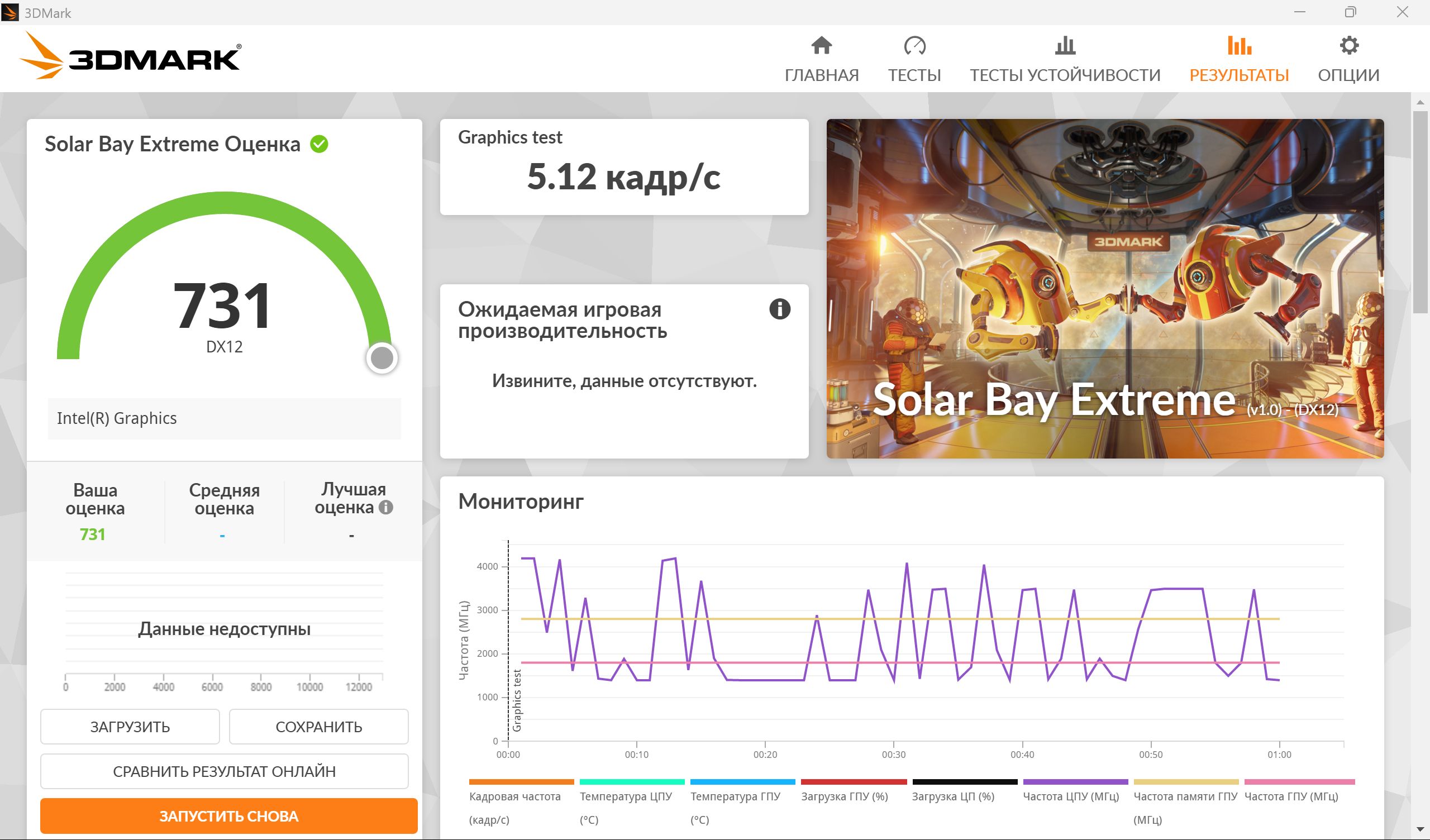Click the ЗАГРУЗИТЬ button
Screen dimensions: 1430x840
point(130,727)
